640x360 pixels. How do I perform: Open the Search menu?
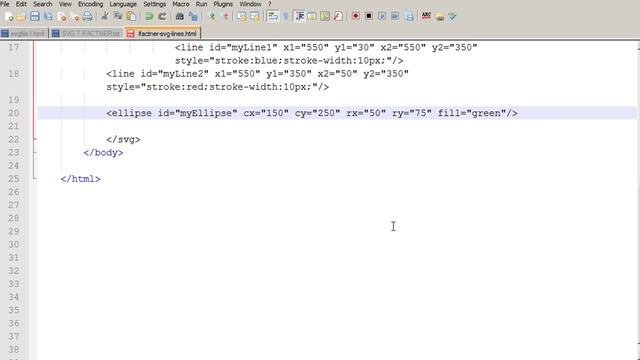pyautogui.click(x=42, y=4)
